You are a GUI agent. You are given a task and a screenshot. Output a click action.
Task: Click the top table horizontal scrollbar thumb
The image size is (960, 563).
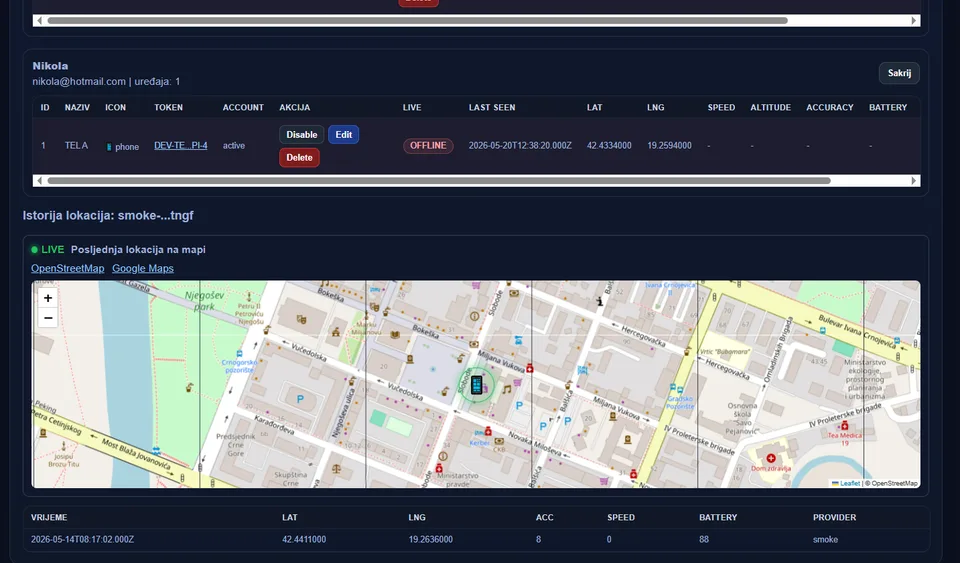tap(418, 20)
